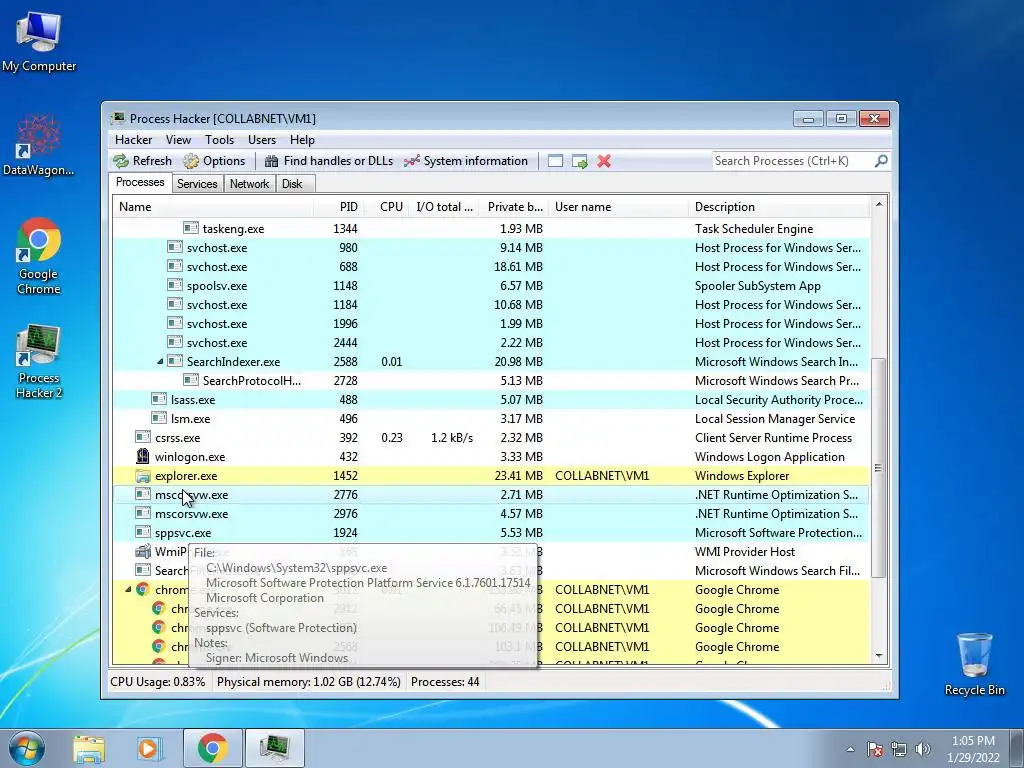Viewport: 1024px width, 768px height.
Task: Click the find window toolbar icon
Action: click(555, 161)
